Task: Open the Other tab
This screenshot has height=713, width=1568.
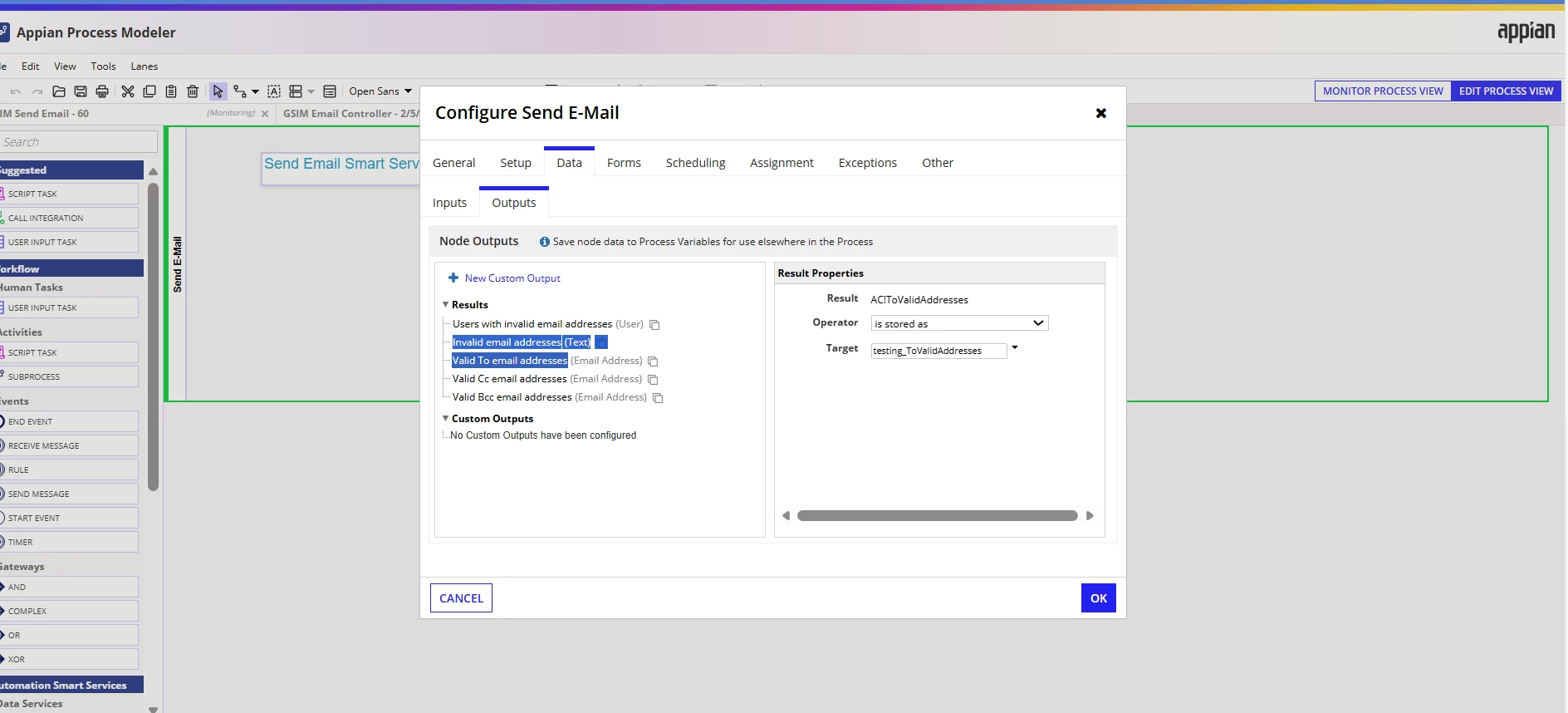Action: click(938, 163)
